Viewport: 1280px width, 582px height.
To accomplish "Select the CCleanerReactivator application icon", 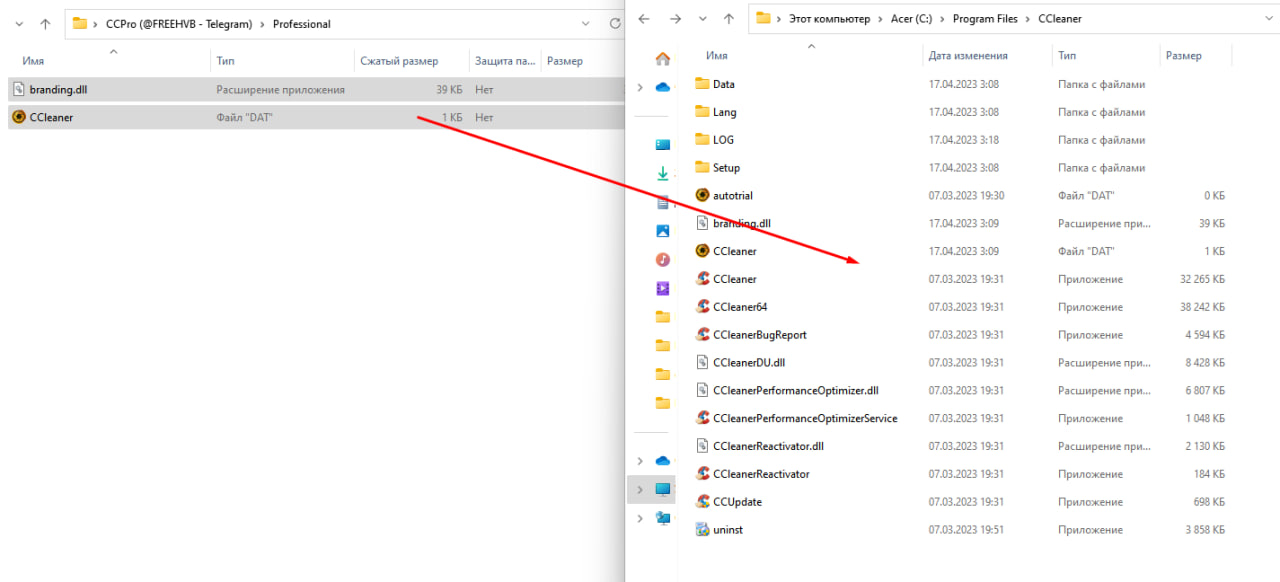I will pos(702,474).
